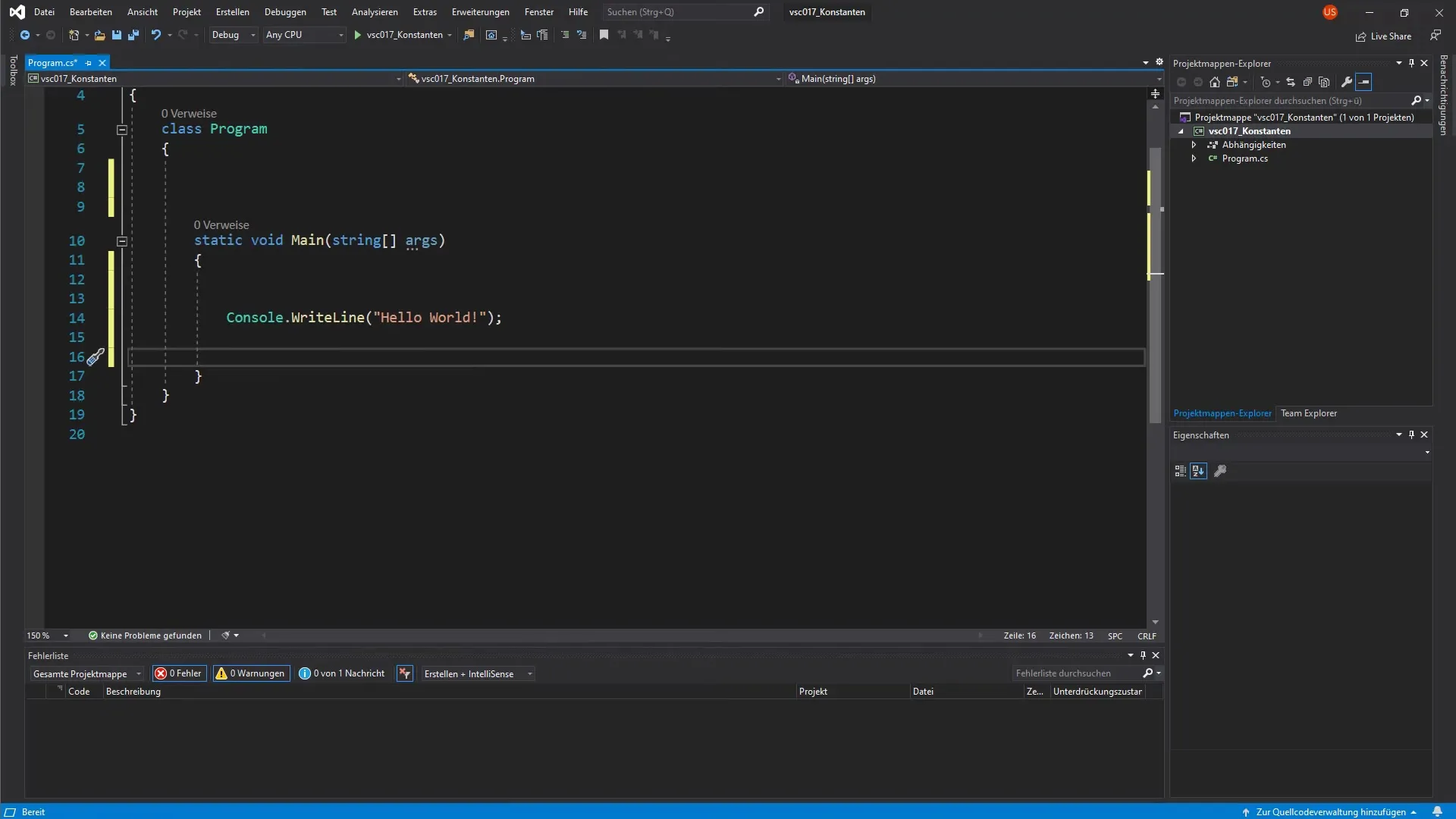Open the Bearbeiten menu
Image resolution: width=1456 pixels, height=819 pixels.
tap(91, 12)
